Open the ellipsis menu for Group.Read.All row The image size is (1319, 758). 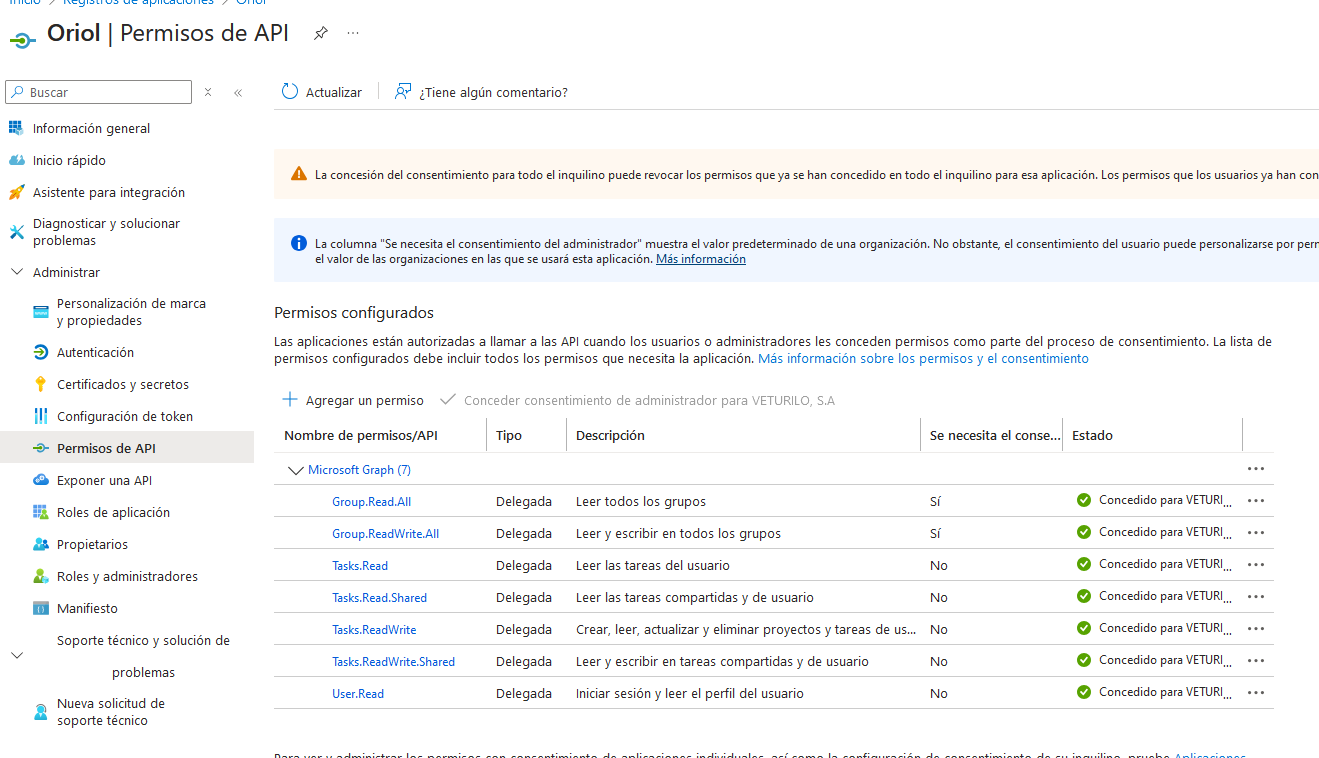(x=1256, y=501)
